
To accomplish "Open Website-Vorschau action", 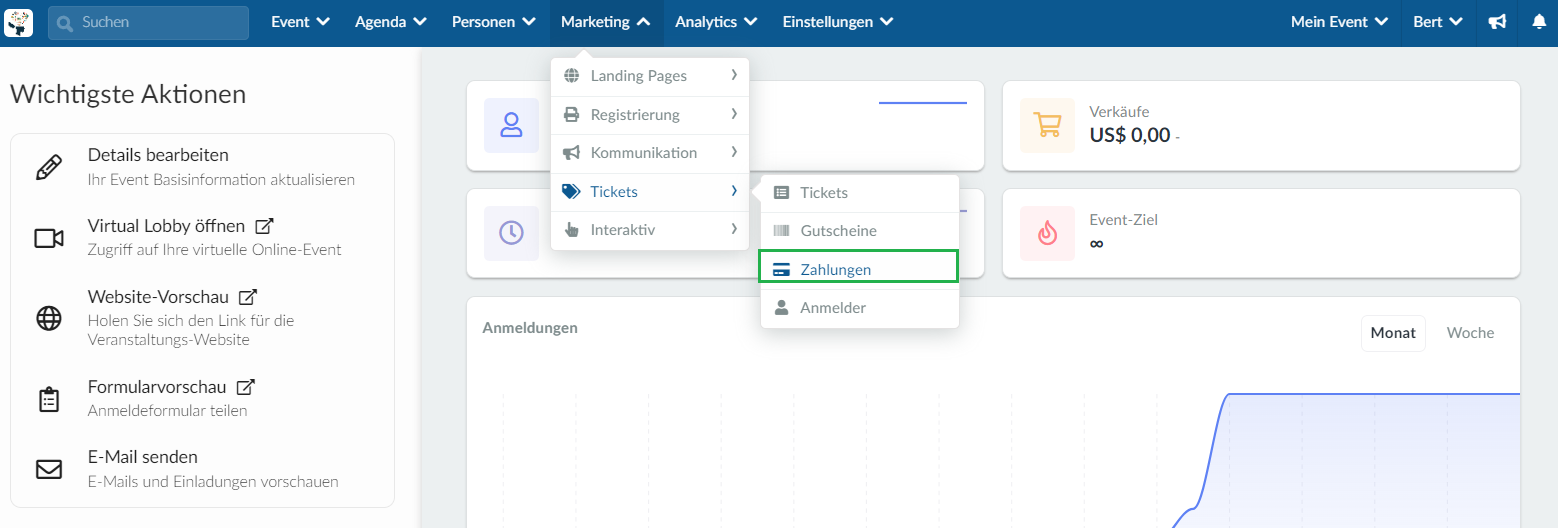I will click(203, 318).
